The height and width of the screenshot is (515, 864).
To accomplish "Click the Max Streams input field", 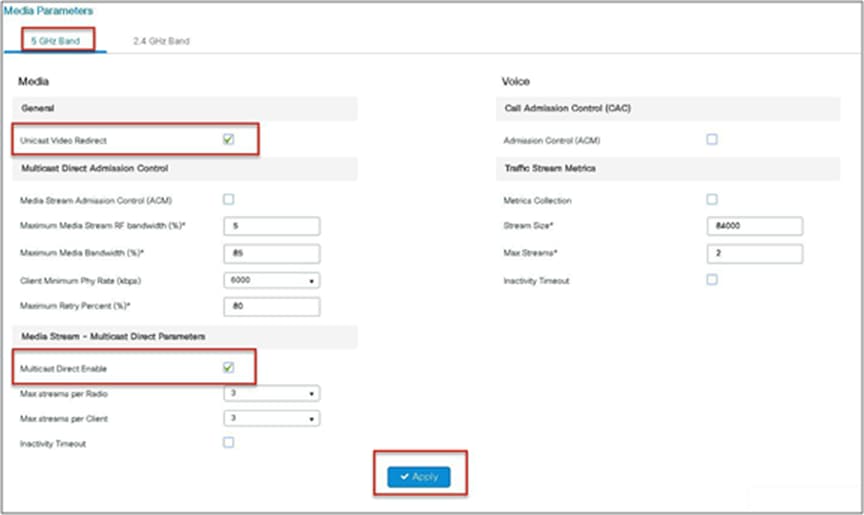I will (755, 253).
